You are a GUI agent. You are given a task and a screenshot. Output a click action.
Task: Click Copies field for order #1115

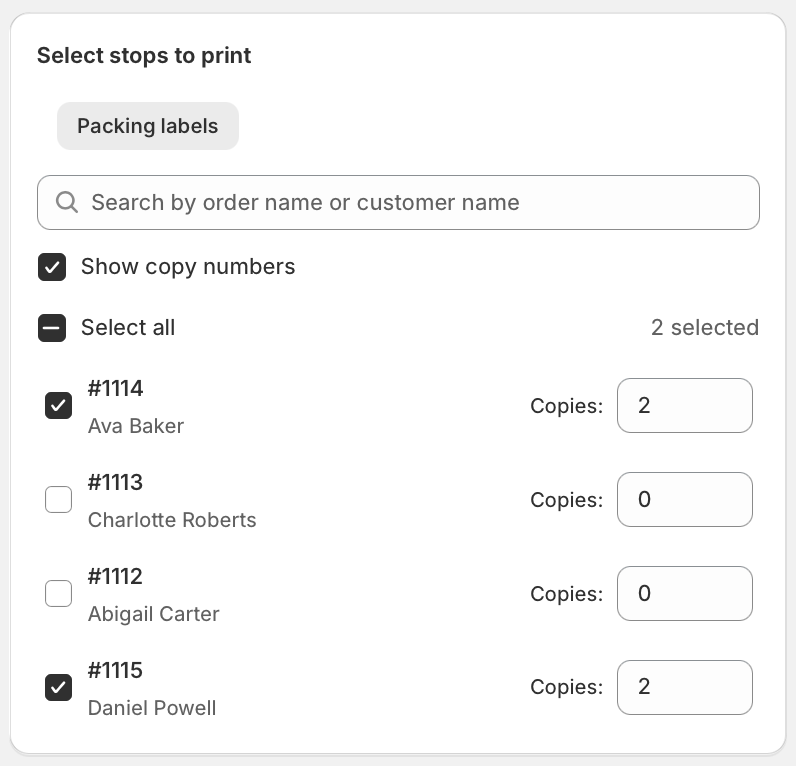point(684,687)
